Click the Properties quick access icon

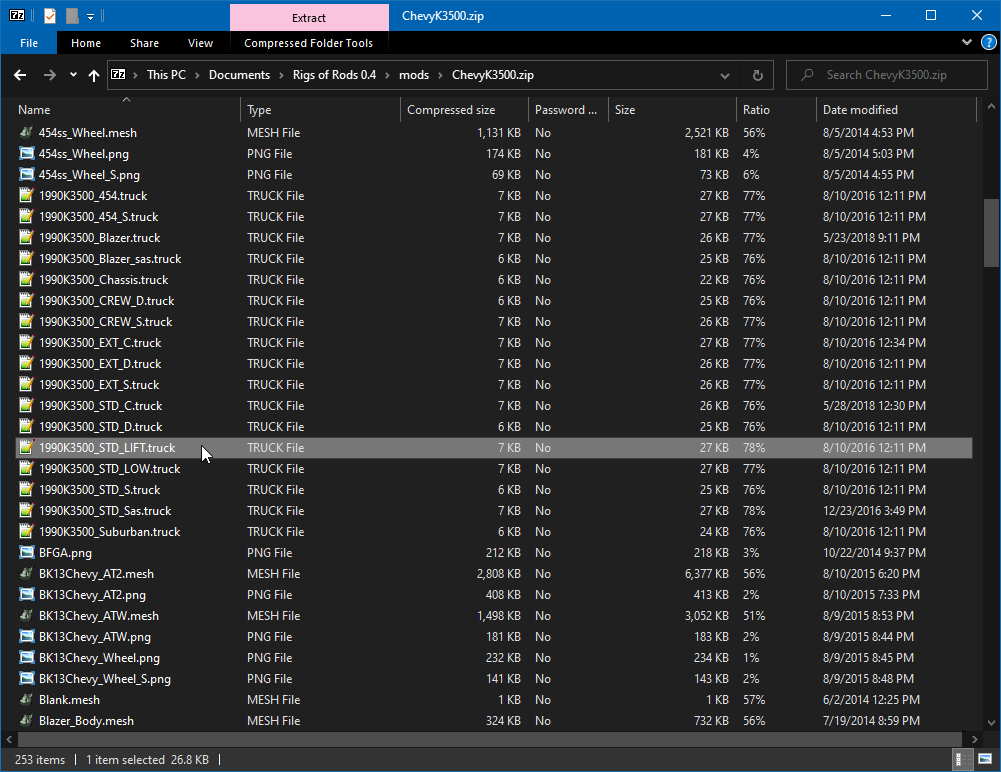[50, 16]
